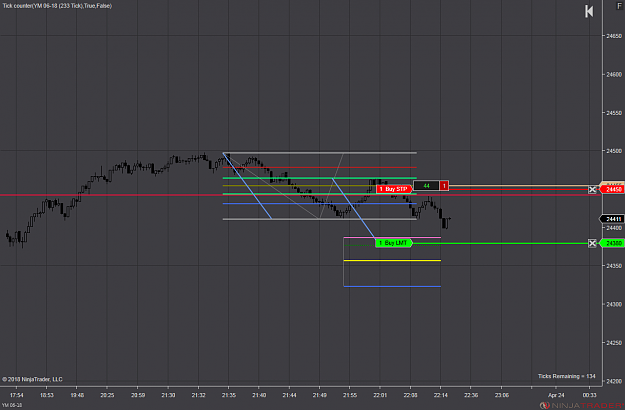The height and width of the screenshot is (410, 625).
Task: Click the red position quantity box showing 1
Action: pos(444,186)
